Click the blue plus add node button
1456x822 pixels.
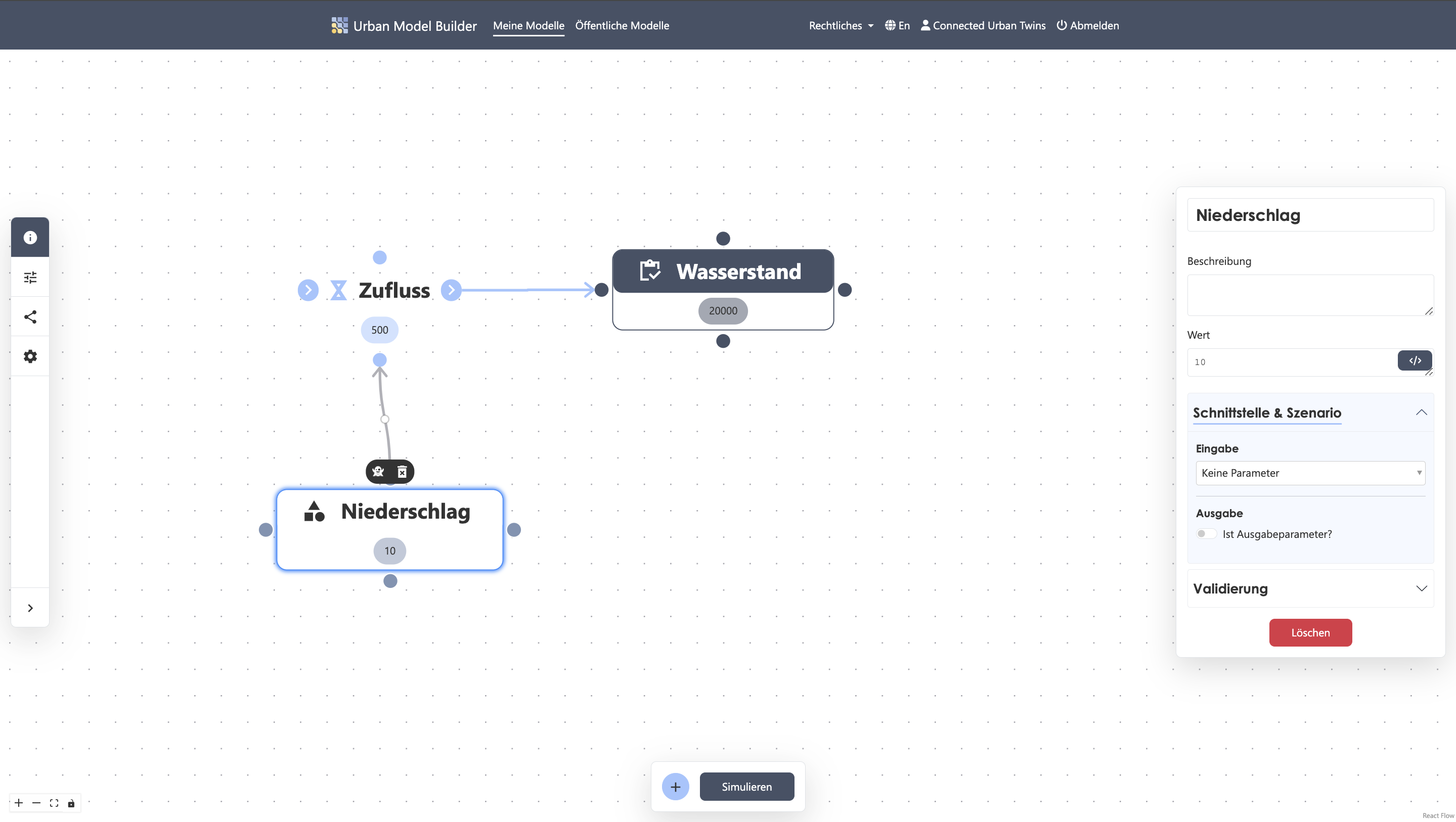676,787
